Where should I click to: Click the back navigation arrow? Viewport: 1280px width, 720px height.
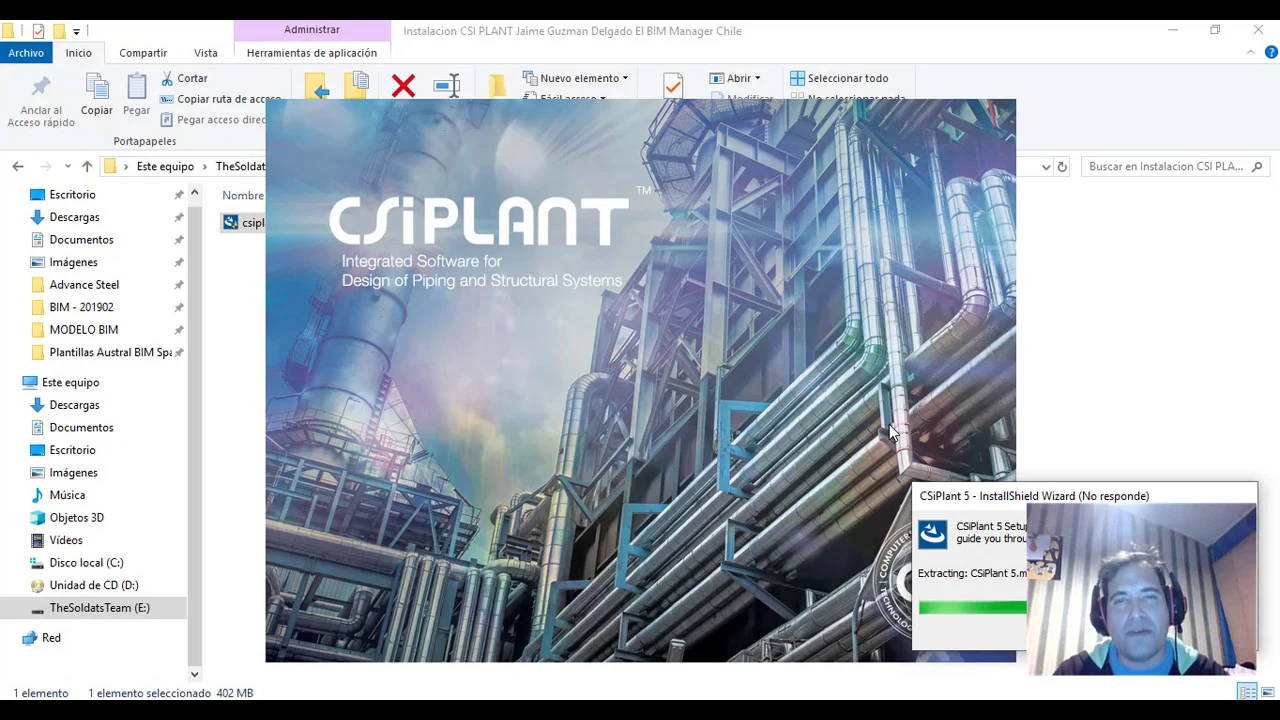pyautogui.click(x=18, y=167)
